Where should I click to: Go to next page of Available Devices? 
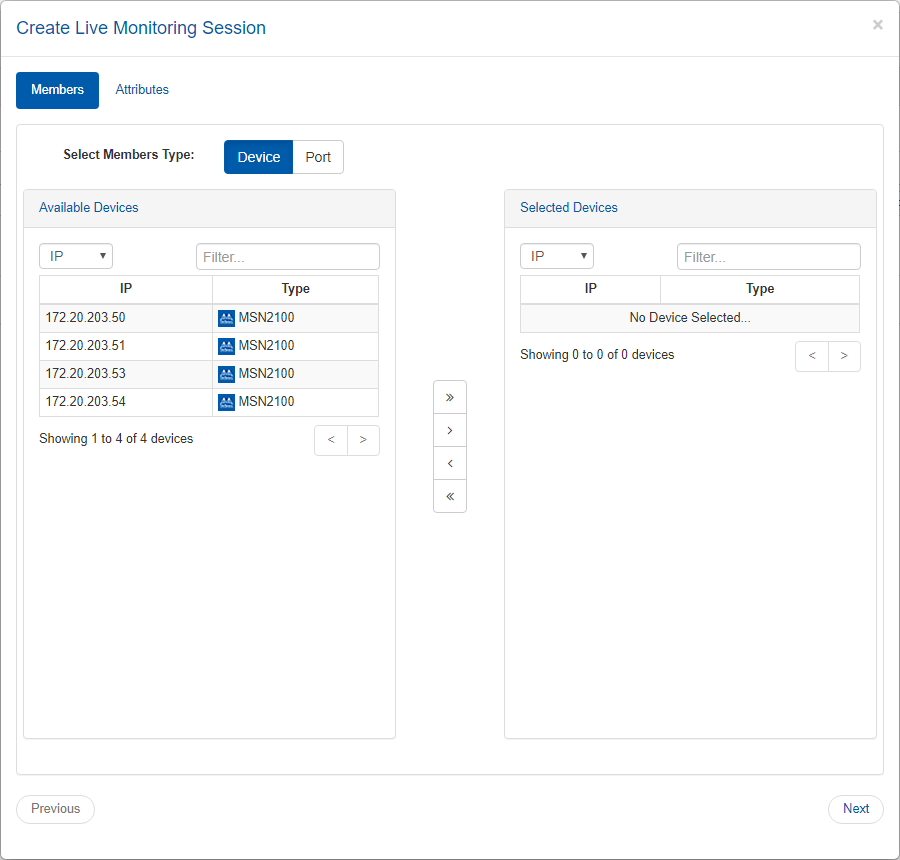coord(363,440)
